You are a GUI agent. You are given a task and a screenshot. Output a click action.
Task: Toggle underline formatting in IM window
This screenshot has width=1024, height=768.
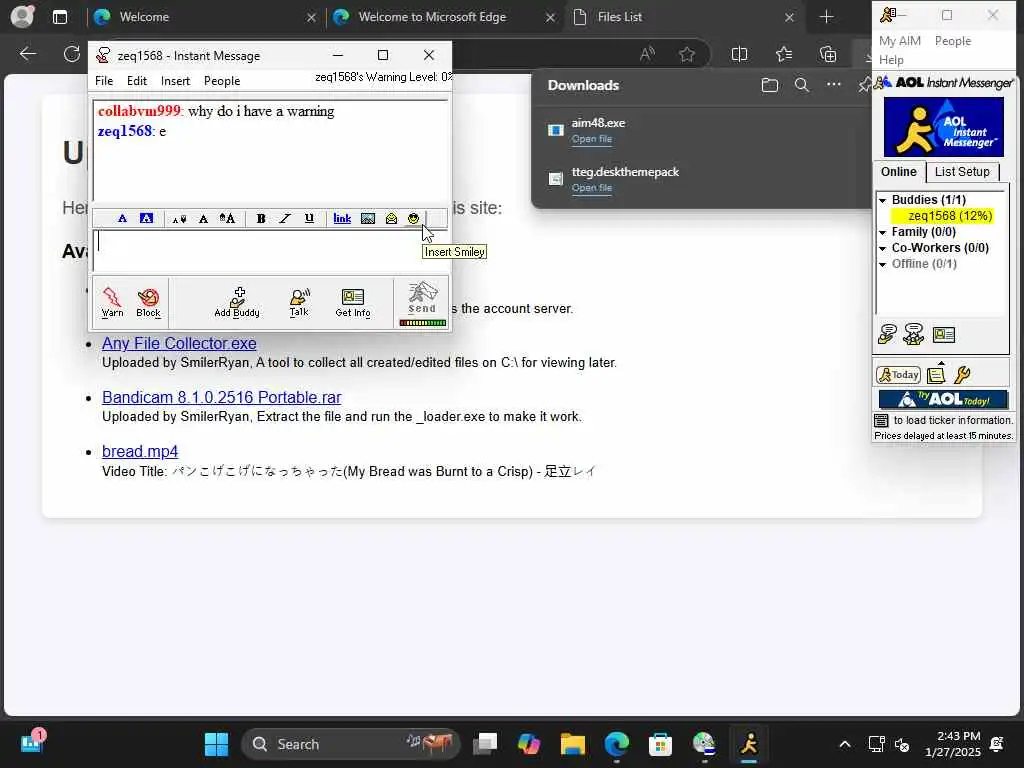[x=309, y=219]
